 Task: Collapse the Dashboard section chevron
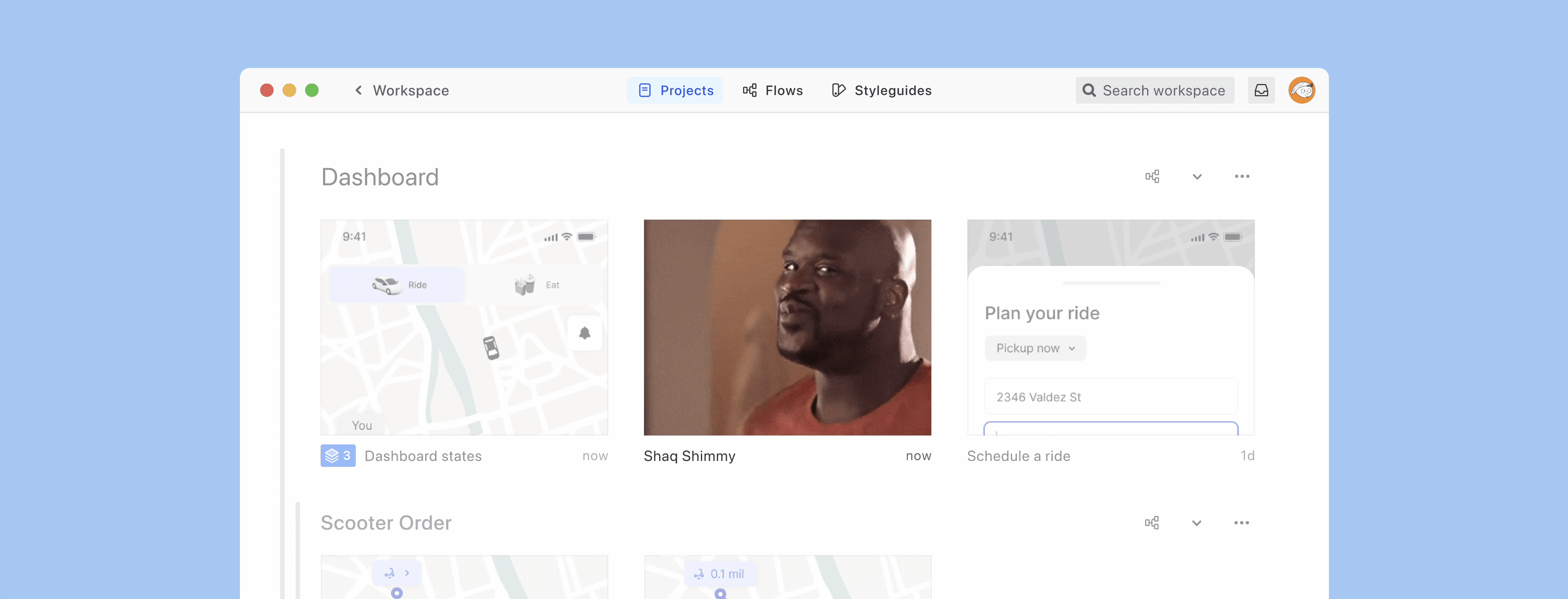tap(1197, 177)
